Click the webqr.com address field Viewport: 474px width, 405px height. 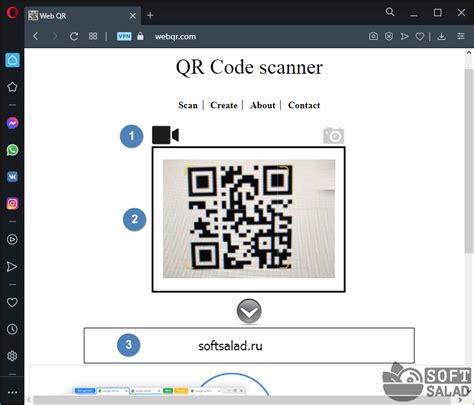175,36
